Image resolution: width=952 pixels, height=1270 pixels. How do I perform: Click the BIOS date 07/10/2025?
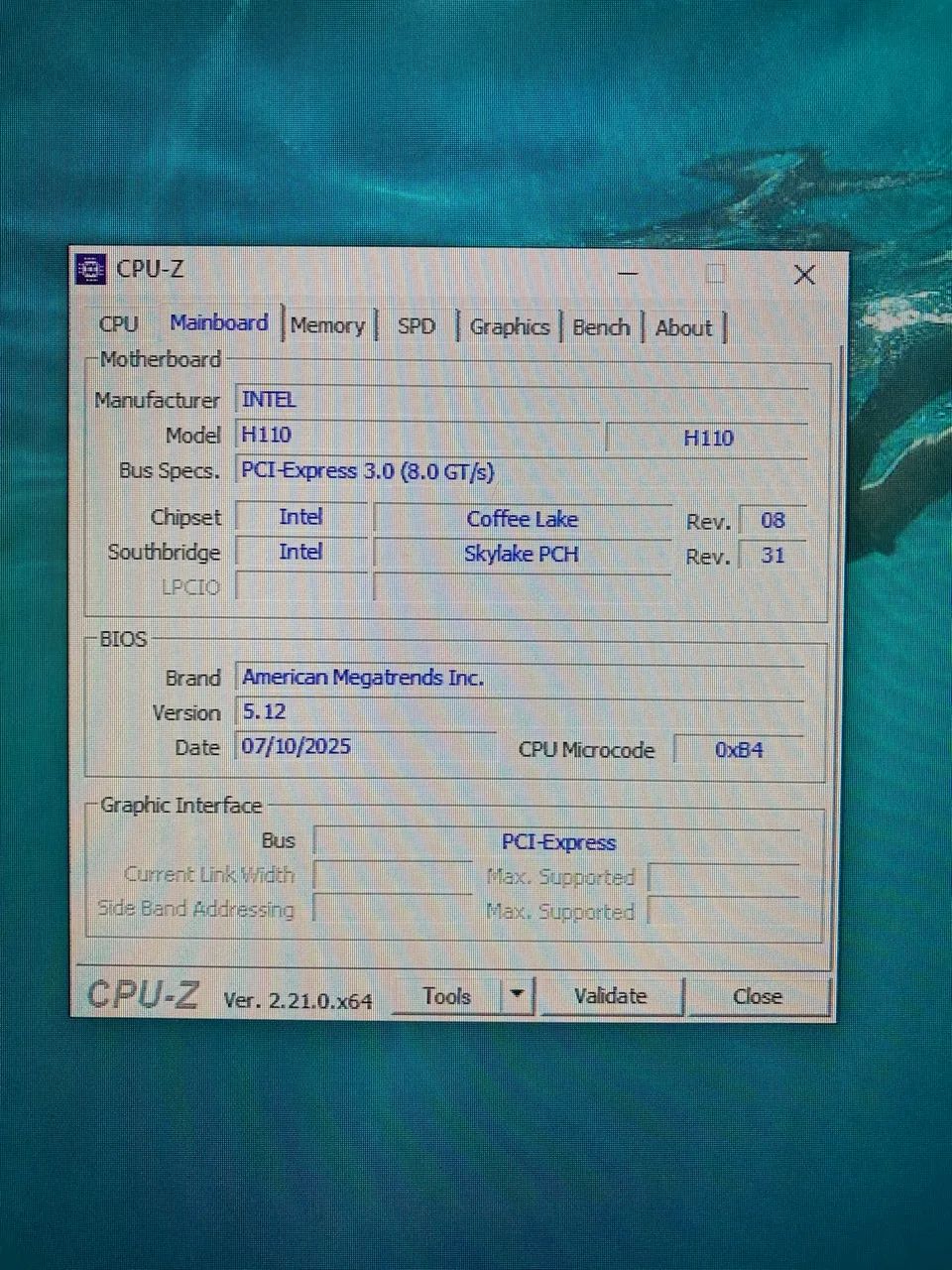pos(366,746)
